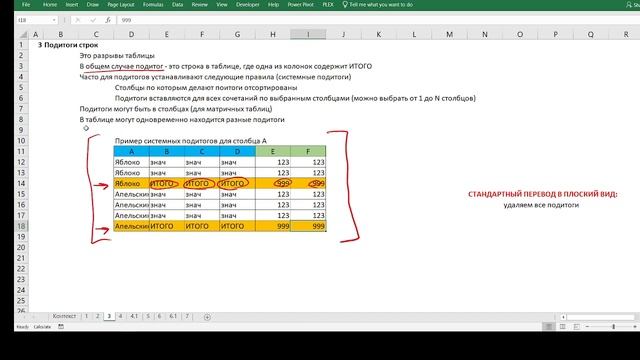Viewport: 640px width, 360px height.
Task: Click 'Пример системных подитогов для столбца А' caption
Action: tap(191, 141)
